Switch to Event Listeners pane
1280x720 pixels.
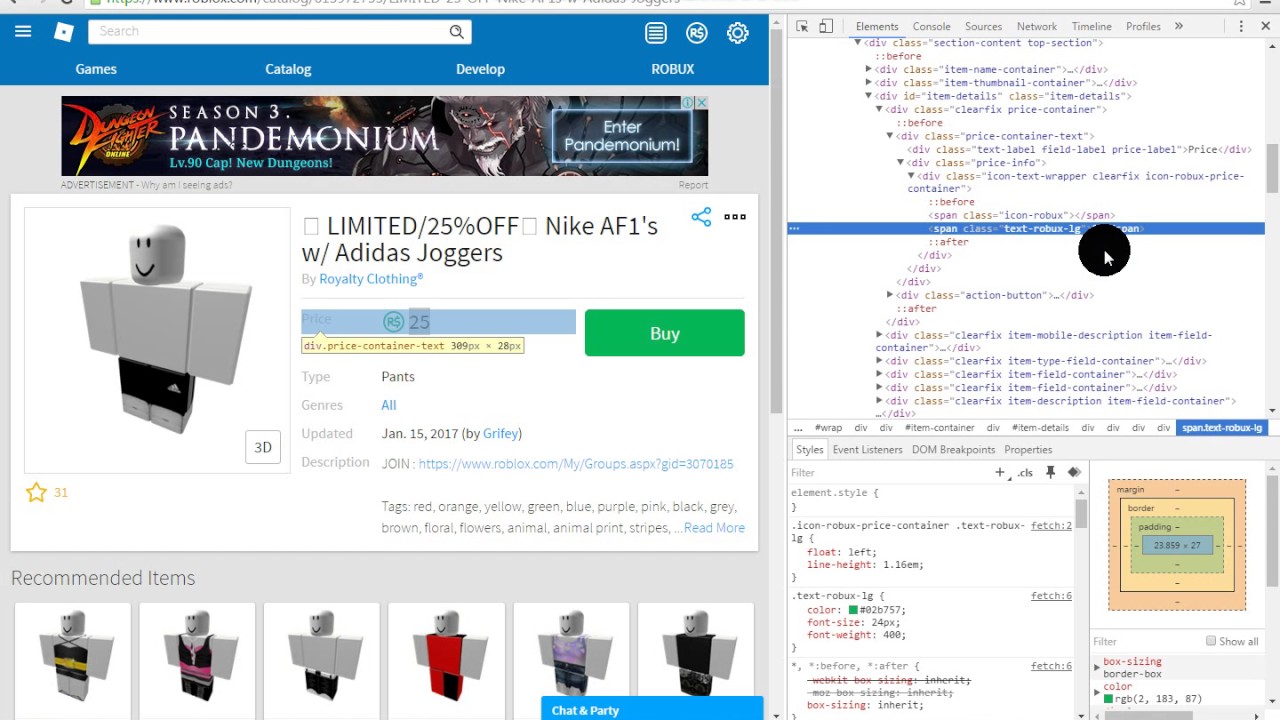click(867, 450)
